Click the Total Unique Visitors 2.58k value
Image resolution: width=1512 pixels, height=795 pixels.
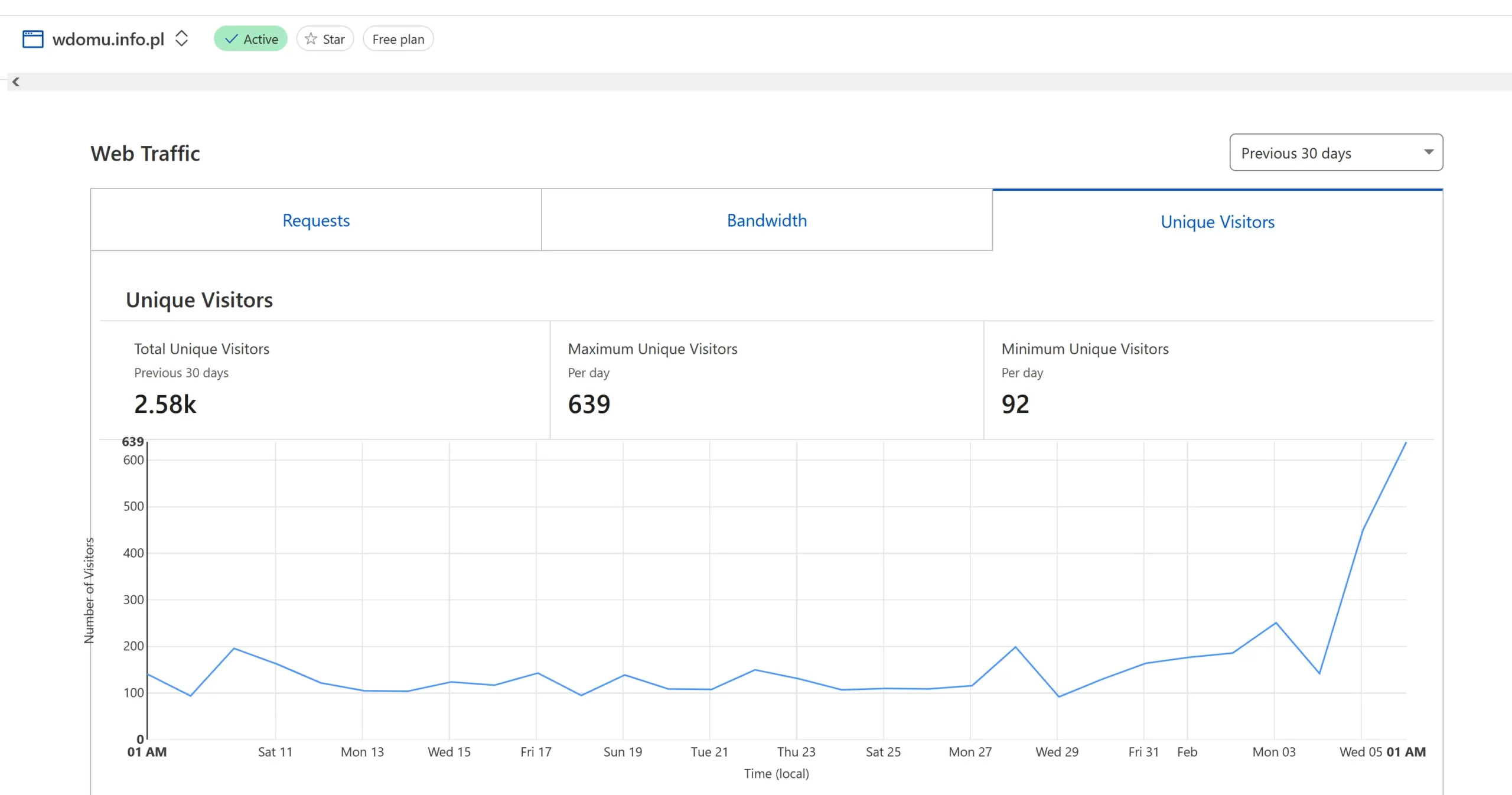point(165,405)
